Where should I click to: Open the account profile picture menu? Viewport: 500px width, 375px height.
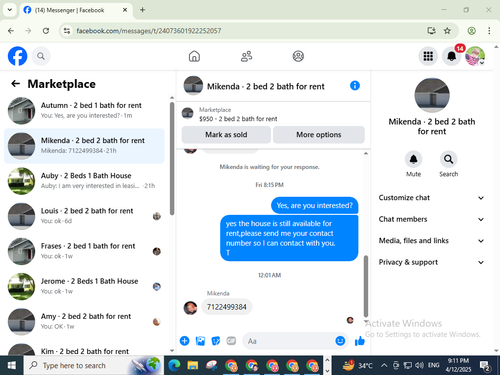(475, 56)
